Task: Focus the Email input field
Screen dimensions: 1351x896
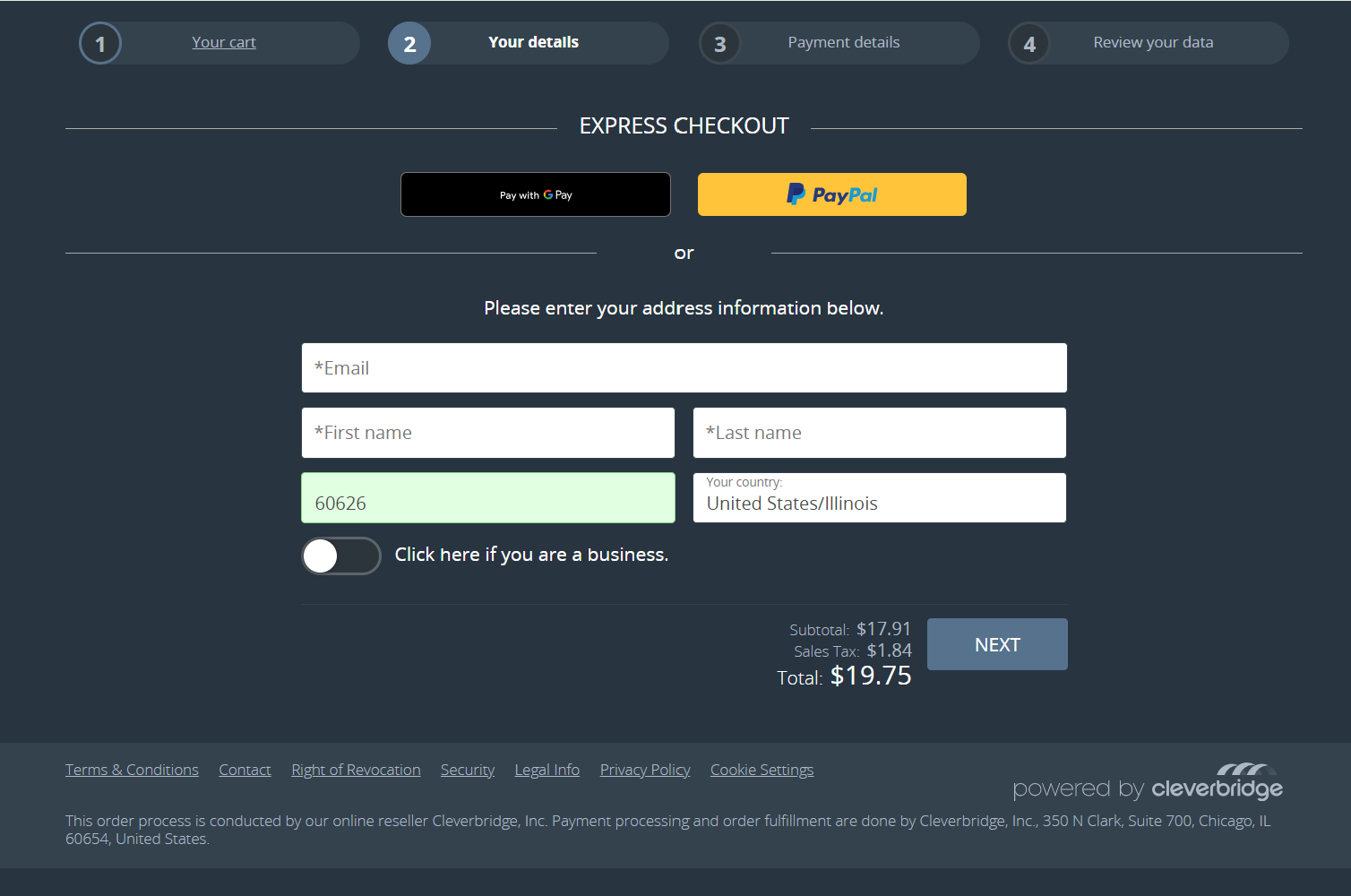Action: tap(684, 367)
